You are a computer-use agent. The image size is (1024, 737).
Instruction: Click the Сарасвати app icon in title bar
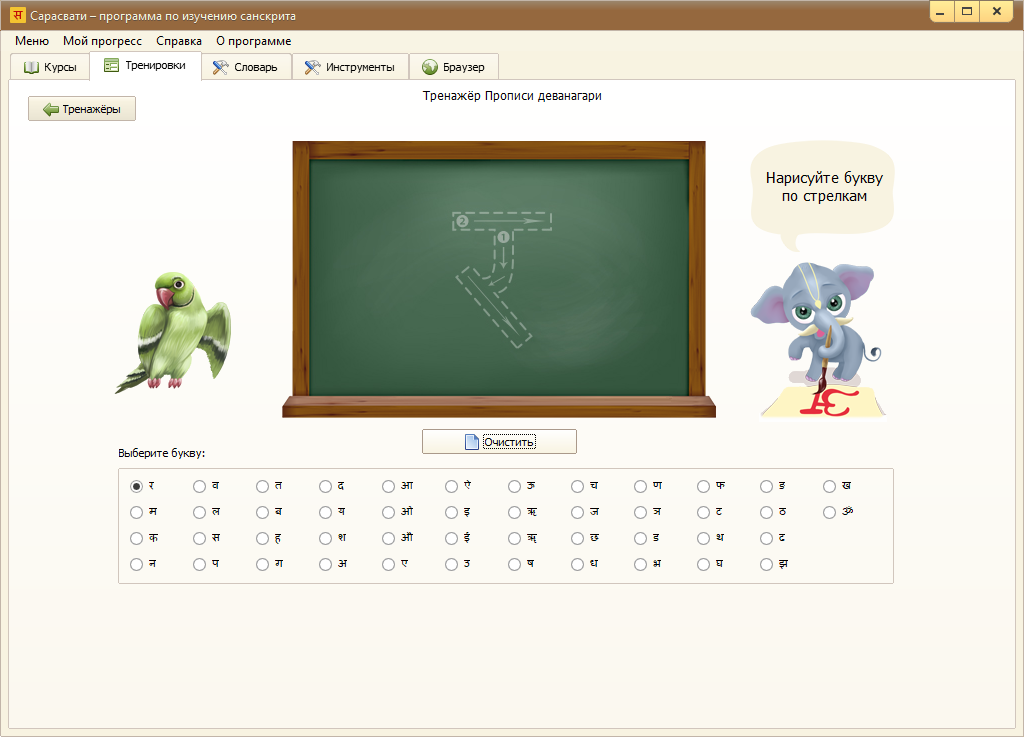[17, 16]
